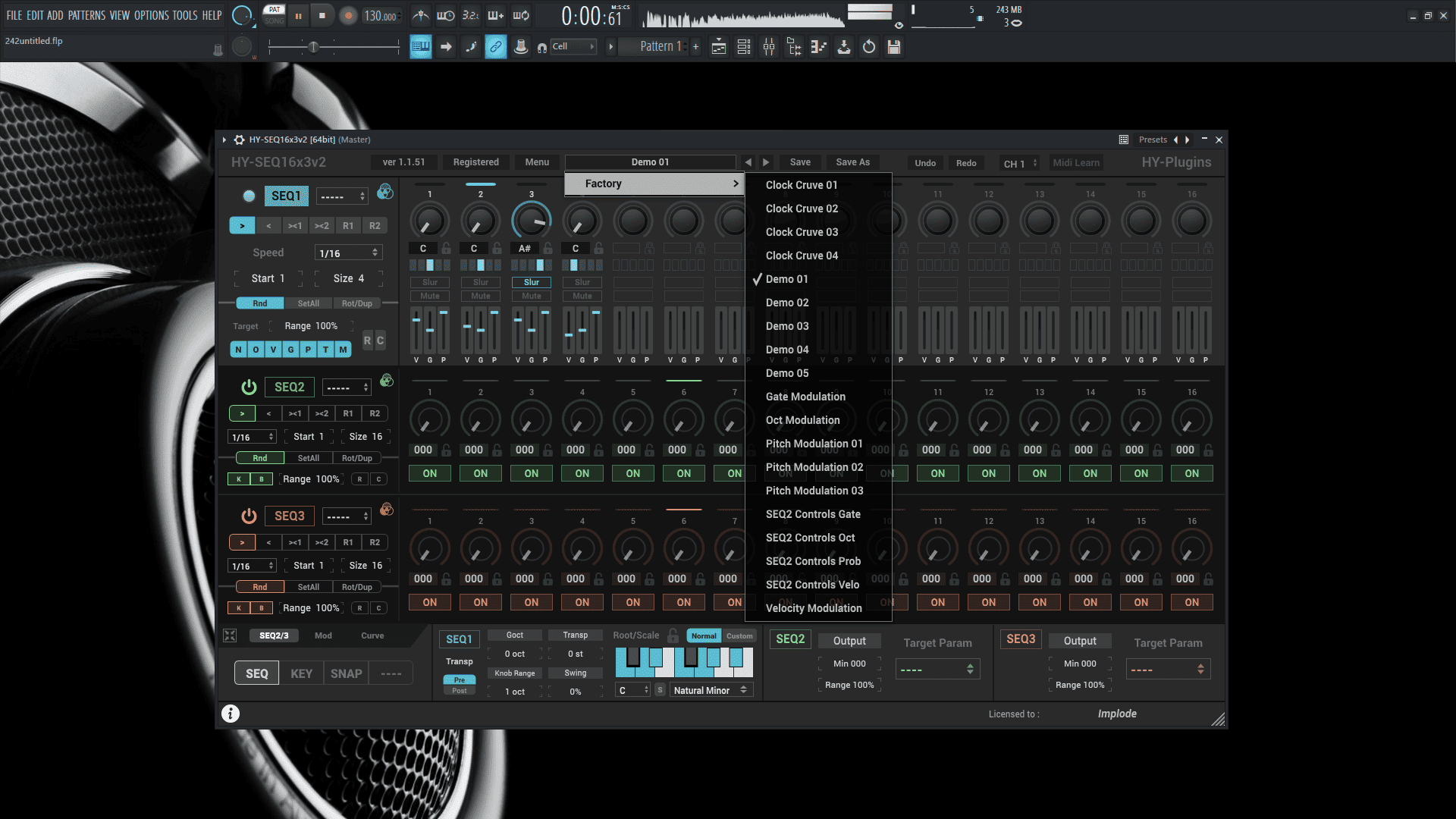The height and width of the screenshot is (819, 1456).
Task: Open the SEQ1 color palette icon
Action: point(385,192)
